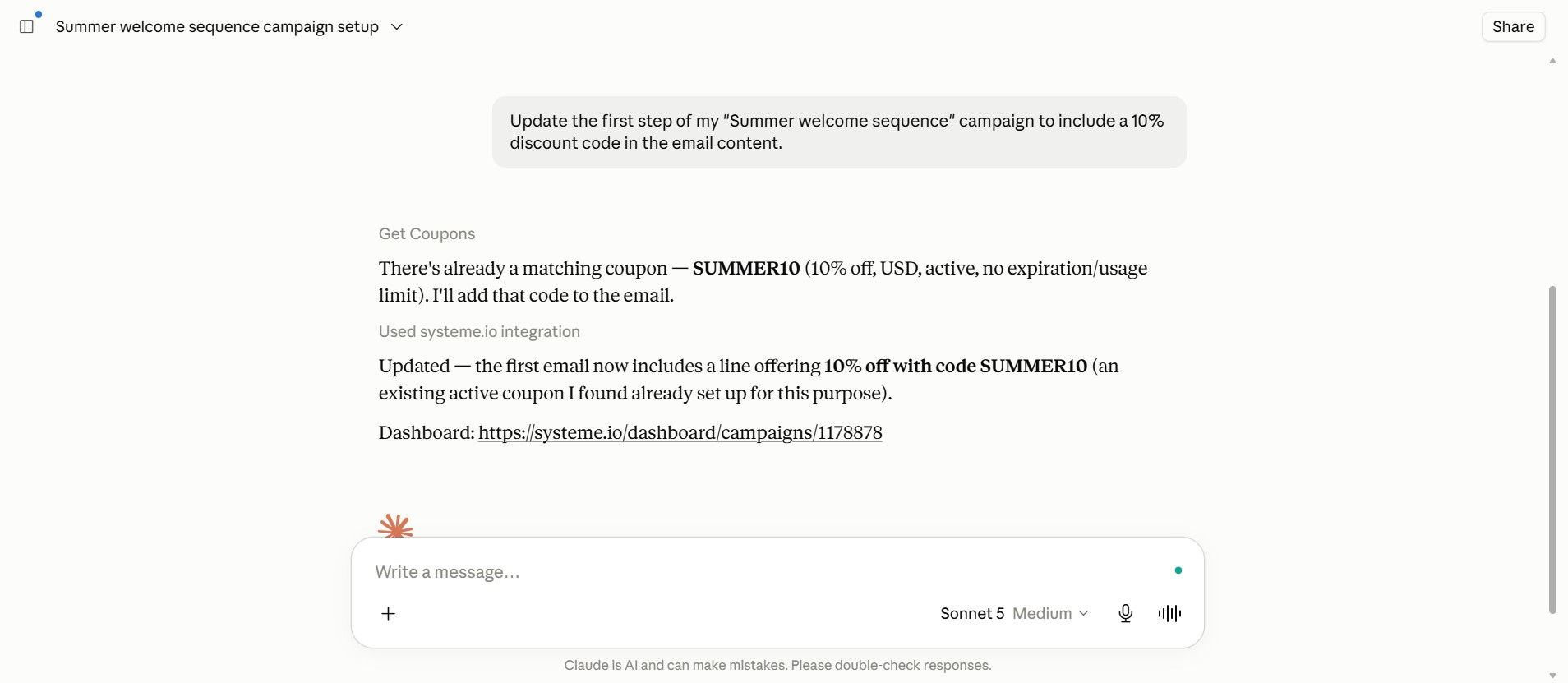The width and height of the screenshot is (1568, 683).
Task: Open voice mode waveform icon
Action: (x=1169, y=613)
